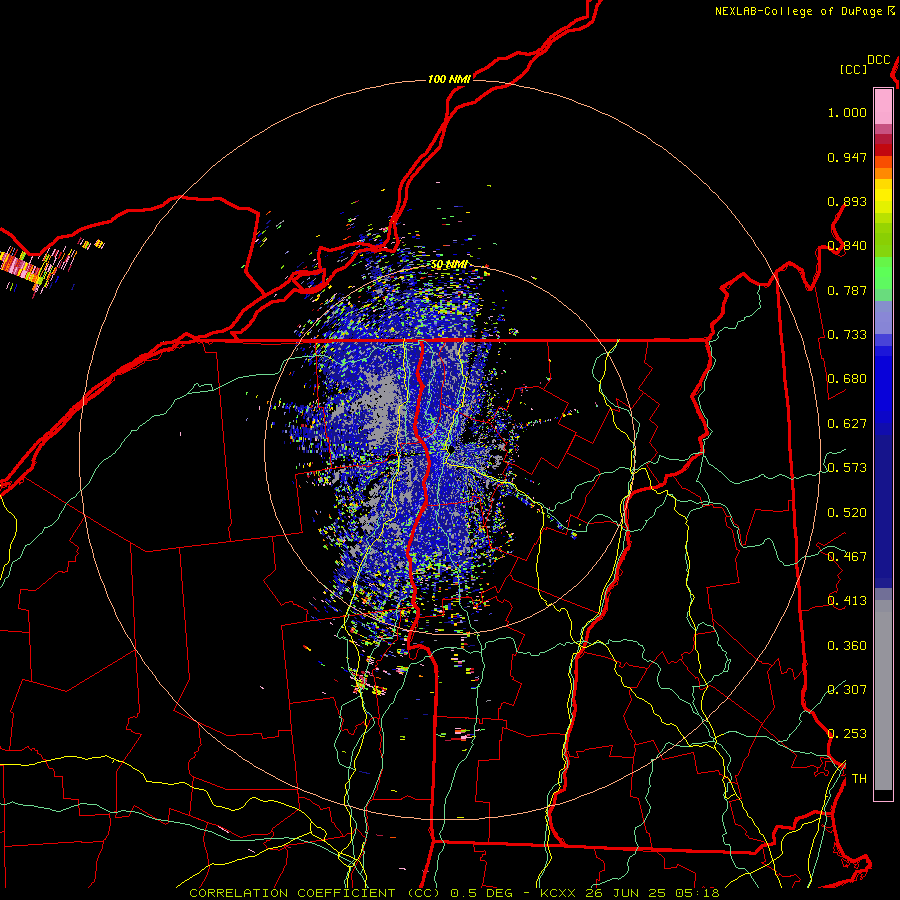Pick the red segment of CC color bar
Screen dimensions: 900x900
coord(883,149)
